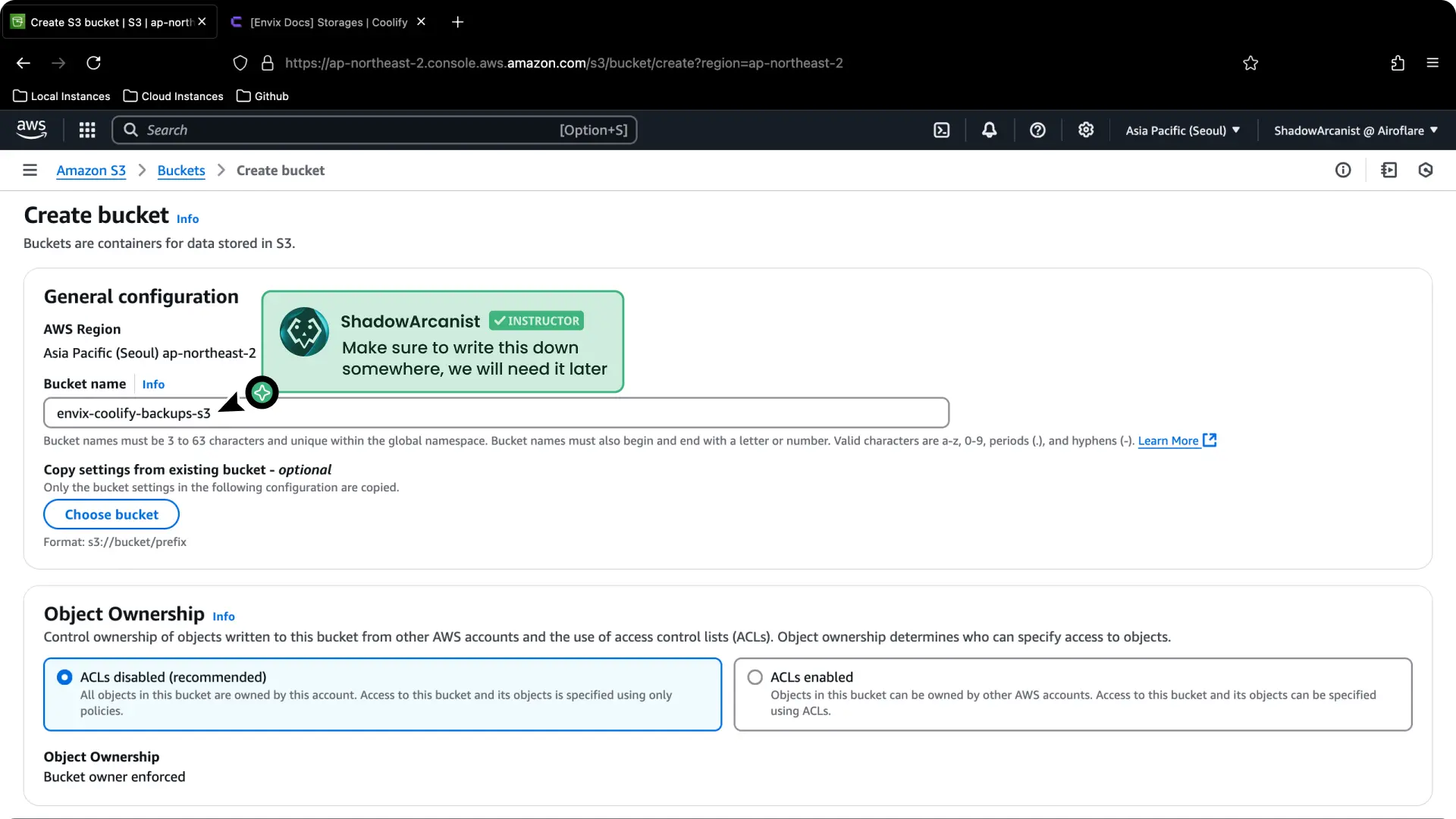The image size is (1456, 819).
Task: Open the notifications bell
Action: [x=990, y=130]
